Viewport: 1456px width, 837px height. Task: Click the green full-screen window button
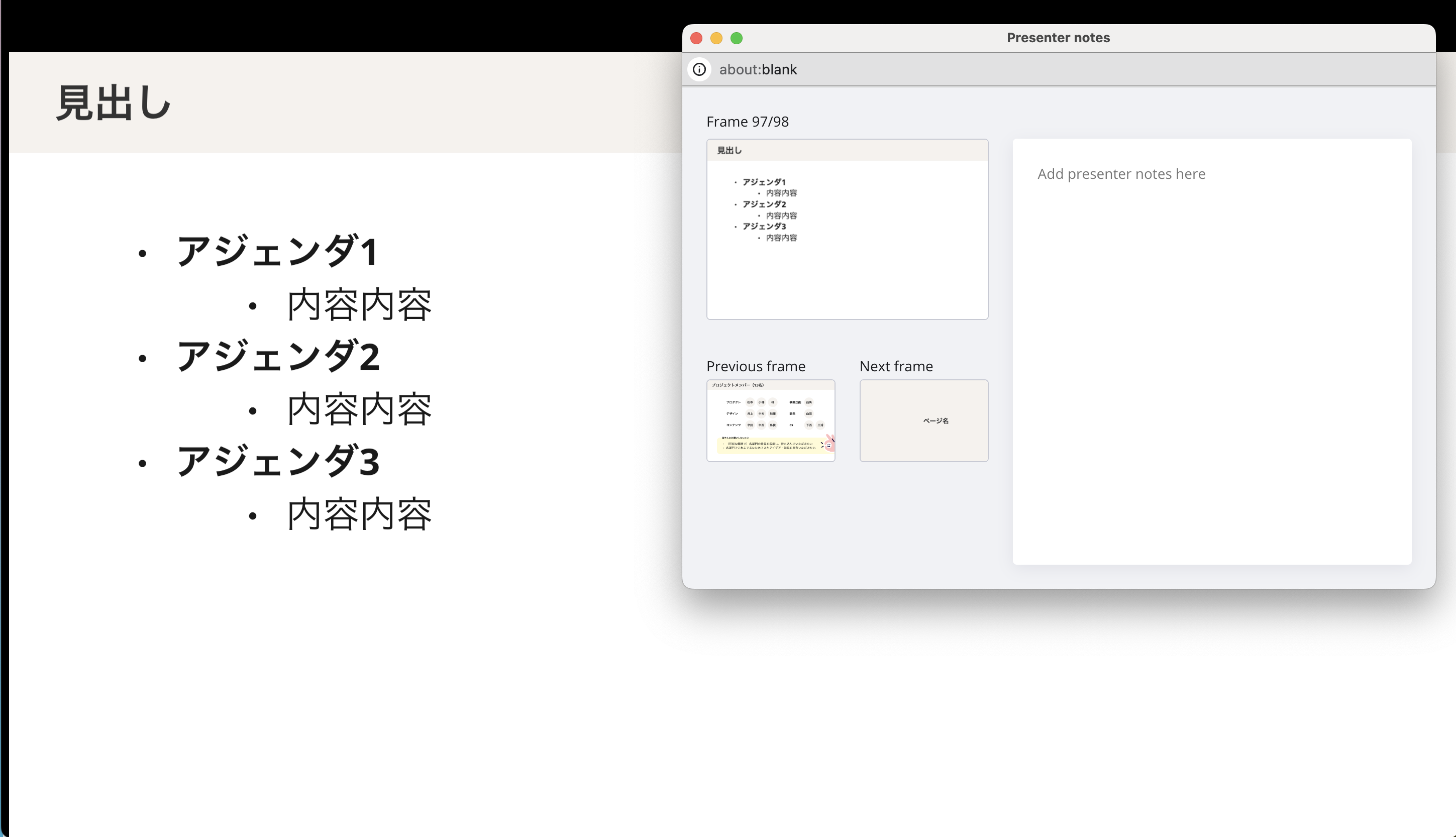737,38
